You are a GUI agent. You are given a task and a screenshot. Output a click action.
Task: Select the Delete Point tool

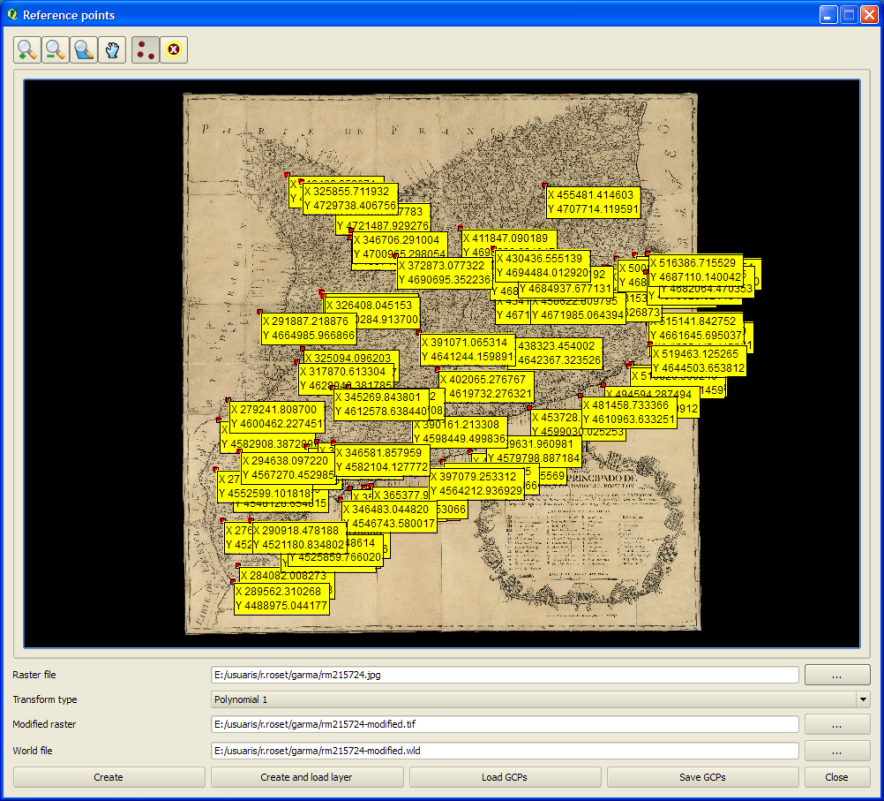[x=174, y=50]
